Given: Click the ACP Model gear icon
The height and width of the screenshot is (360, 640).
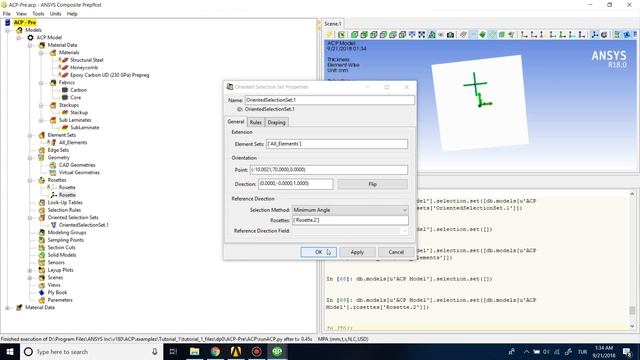Looking at the screenshot, I should 30,38.
